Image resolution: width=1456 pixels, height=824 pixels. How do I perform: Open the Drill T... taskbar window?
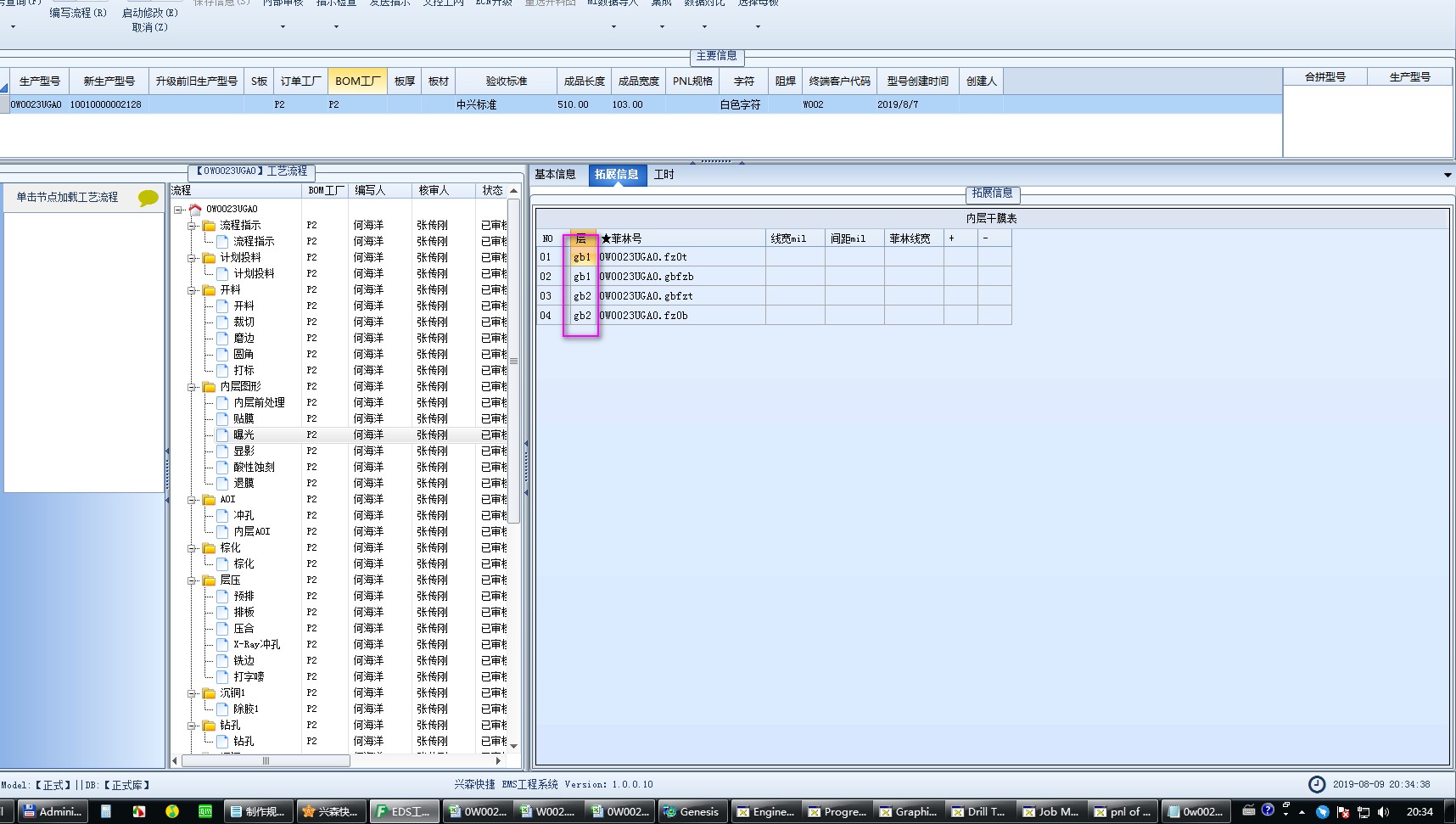[979, 812]
